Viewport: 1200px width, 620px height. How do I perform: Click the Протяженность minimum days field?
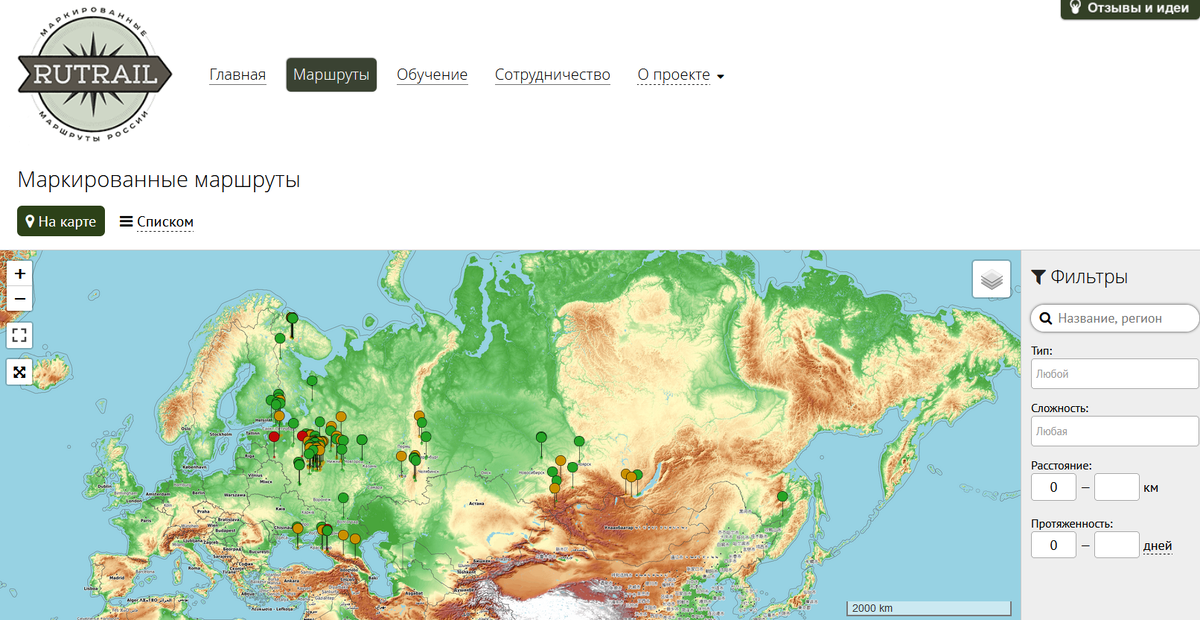click(1053, 545)
